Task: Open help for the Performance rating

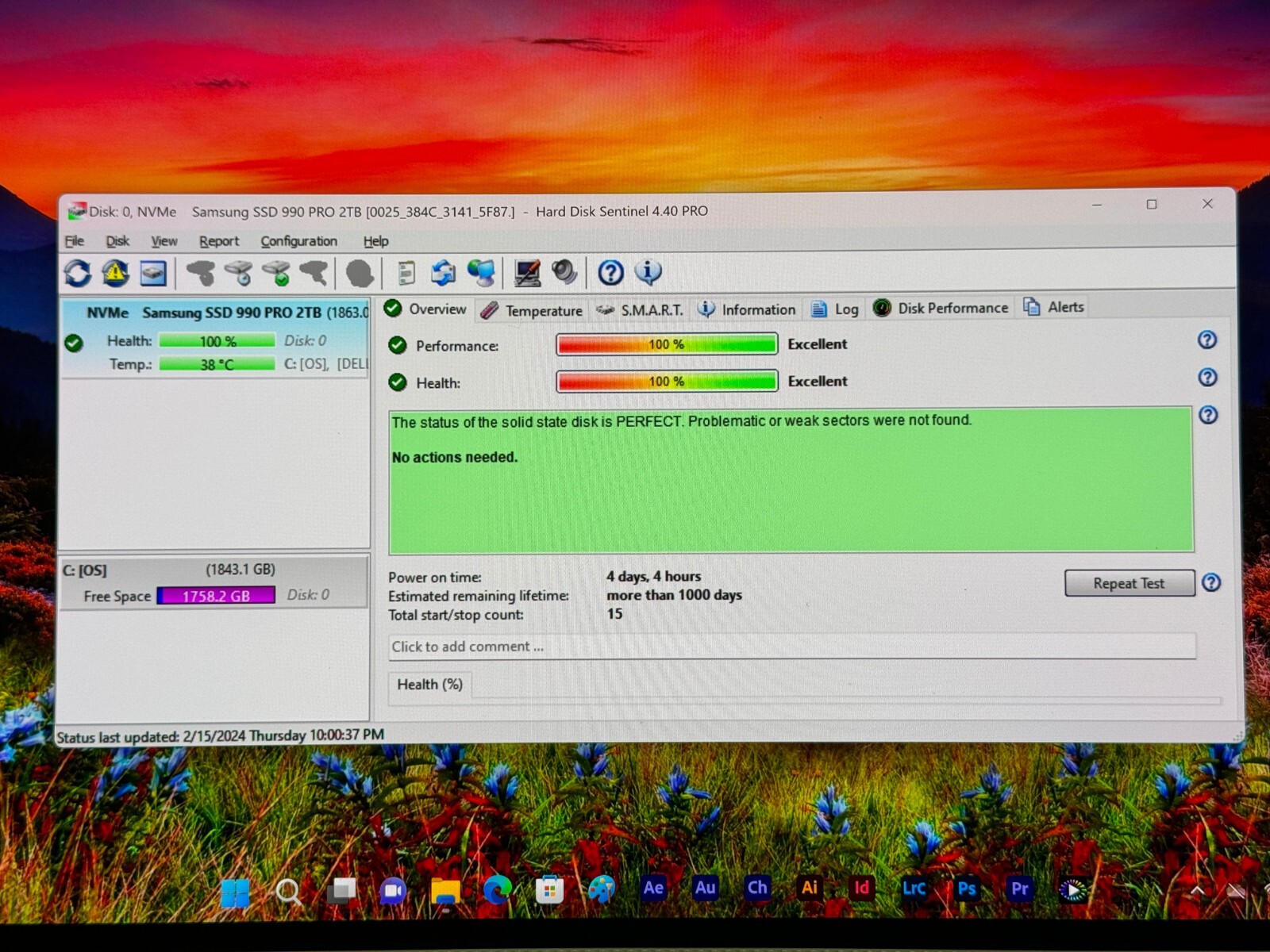Action: tap(1206, 340)
